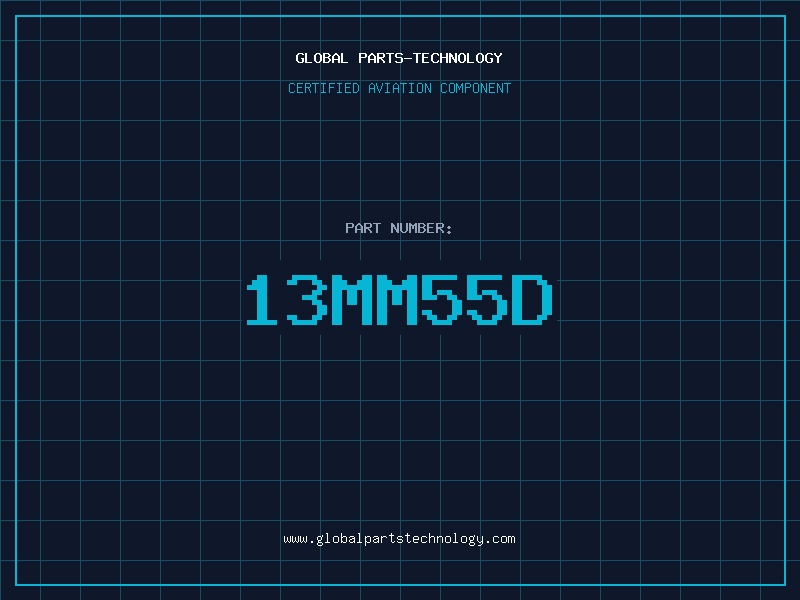
Task: Select the part number 13MM55D
Action: click(399, 299)
